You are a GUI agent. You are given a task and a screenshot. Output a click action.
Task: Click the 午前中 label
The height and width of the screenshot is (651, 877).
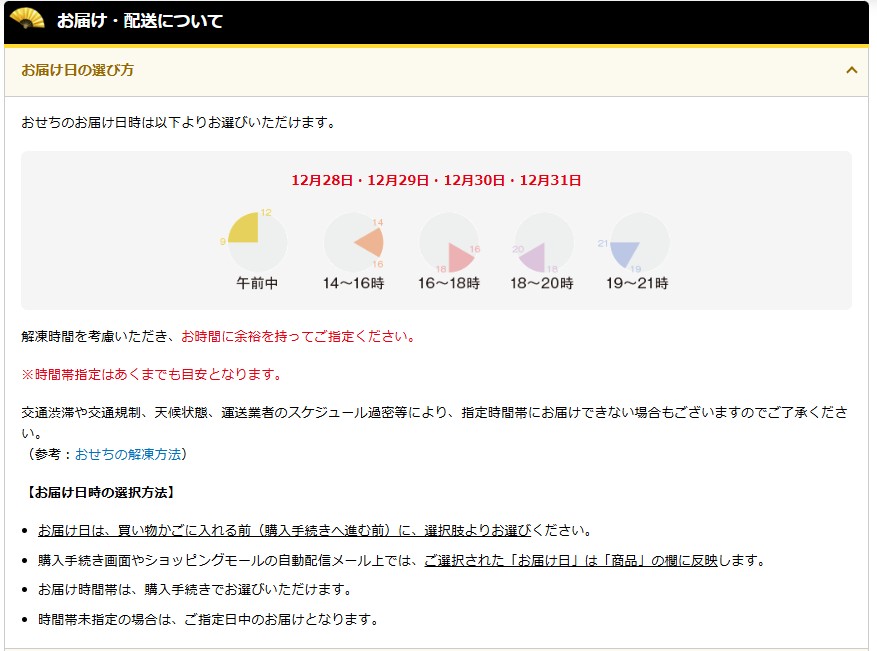(257, 283)
